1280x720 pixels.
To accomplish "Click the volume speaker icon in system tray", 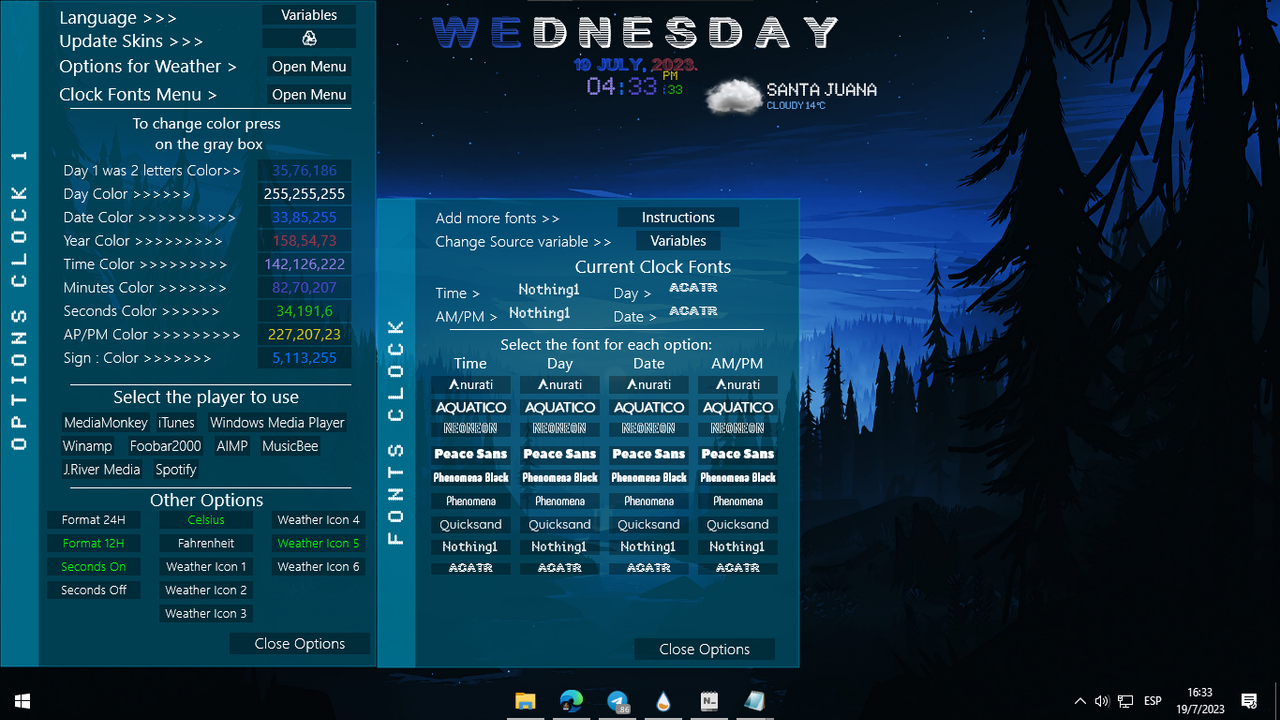I will (1102, 701).
